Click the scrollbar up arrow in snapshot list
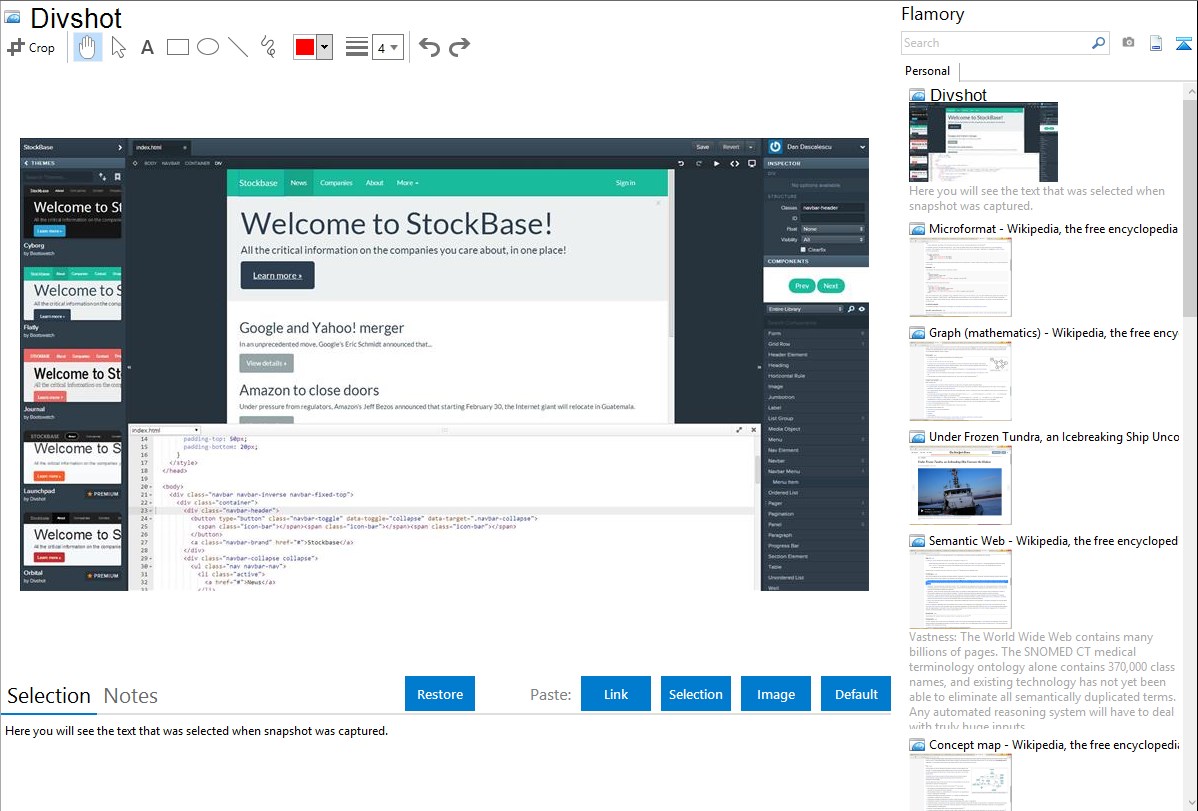 1190,92
